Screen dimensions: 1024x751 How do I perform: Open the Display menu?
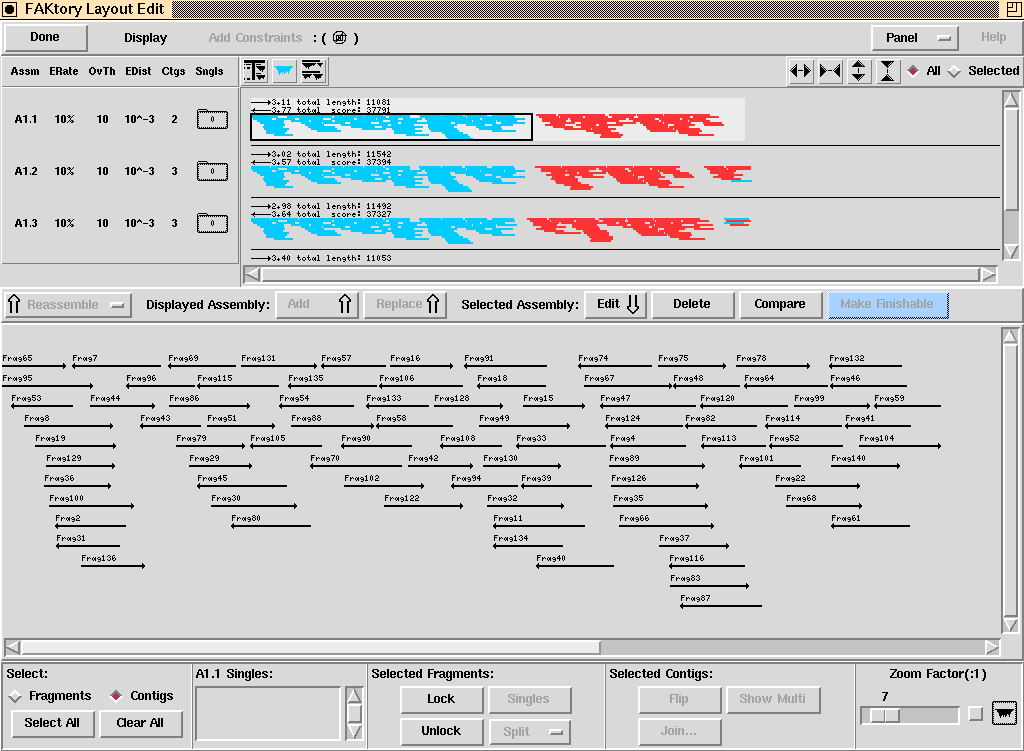pos(145,38)
